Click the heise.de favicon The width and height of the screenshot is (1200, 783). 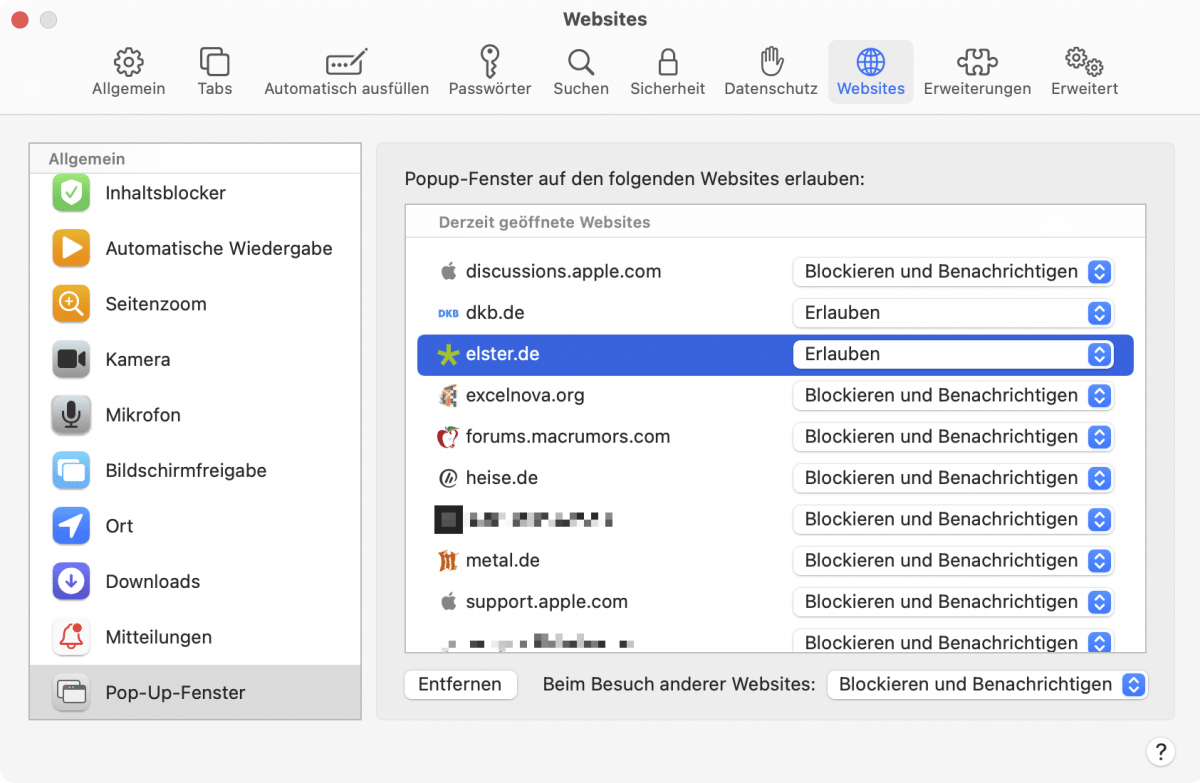pos(448,478)
